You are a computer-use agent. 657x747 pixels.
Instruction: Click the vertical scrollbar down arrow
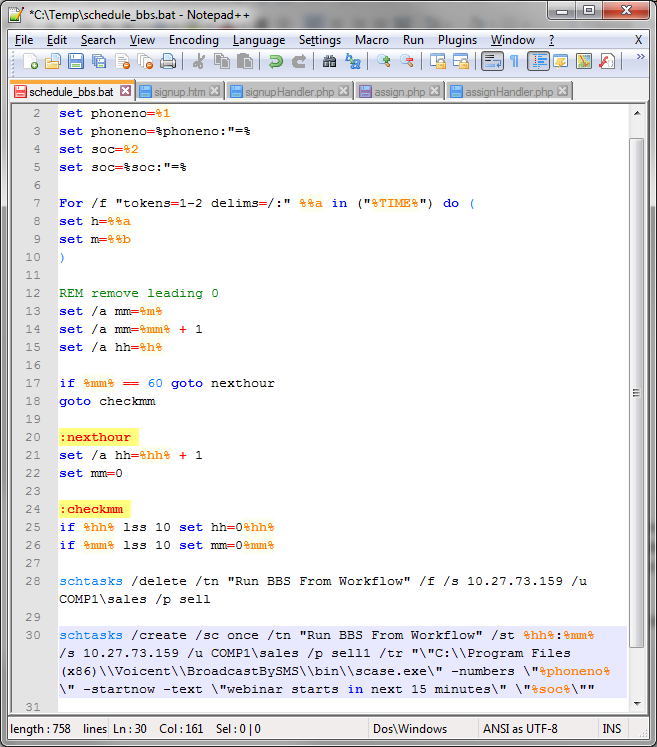(x=637, y=704)
